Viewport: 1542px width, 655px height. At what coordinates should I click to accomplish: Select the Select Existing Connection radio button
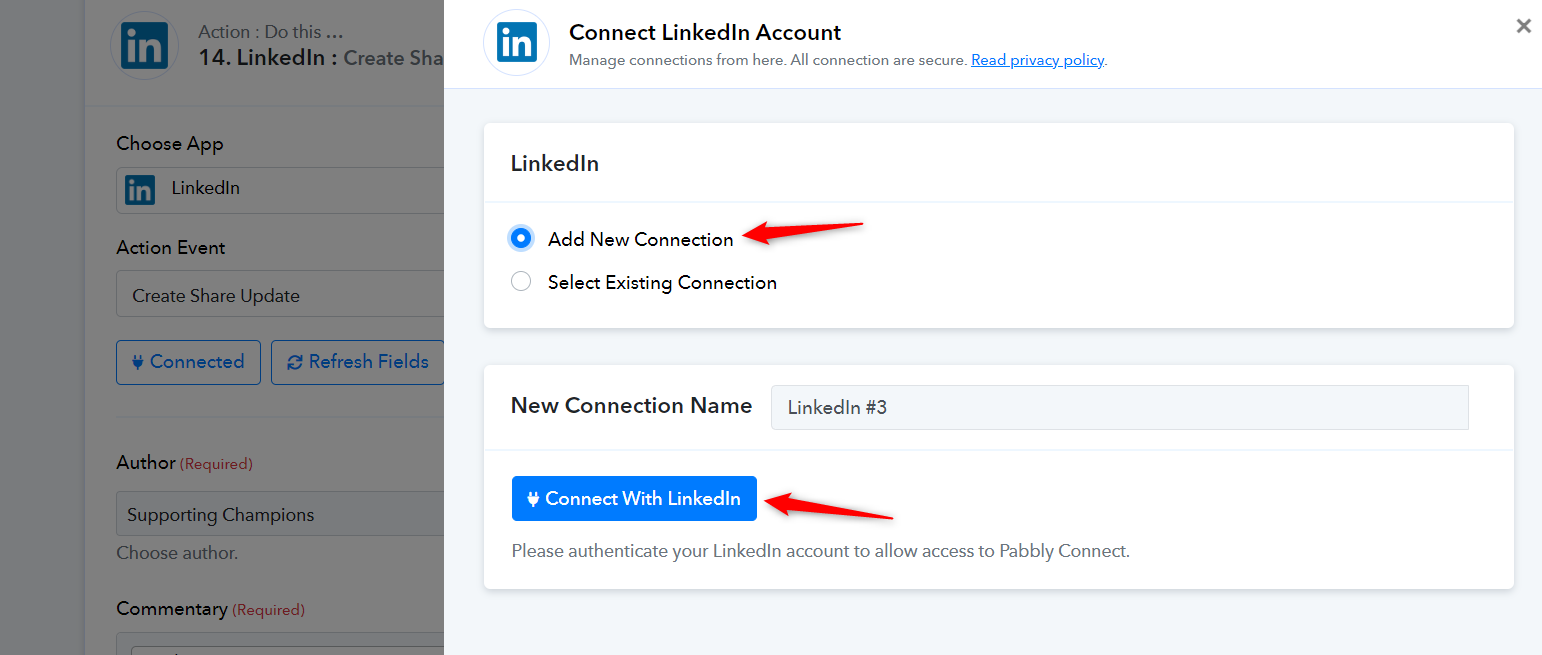520,282
